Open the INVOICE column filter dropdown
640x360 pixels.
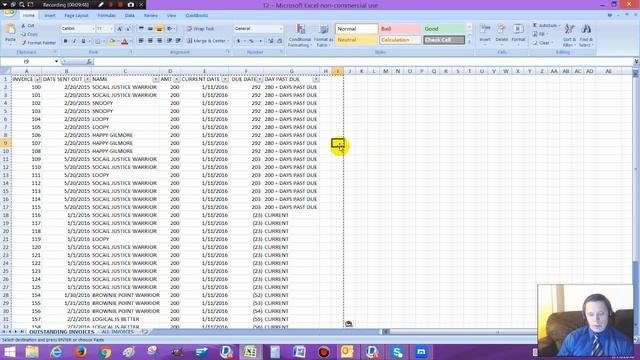[x=38, y=79]
